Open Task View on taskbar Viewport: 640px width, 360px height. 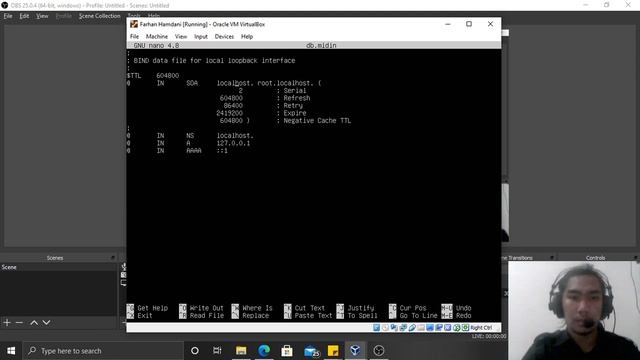coord(217,351)
